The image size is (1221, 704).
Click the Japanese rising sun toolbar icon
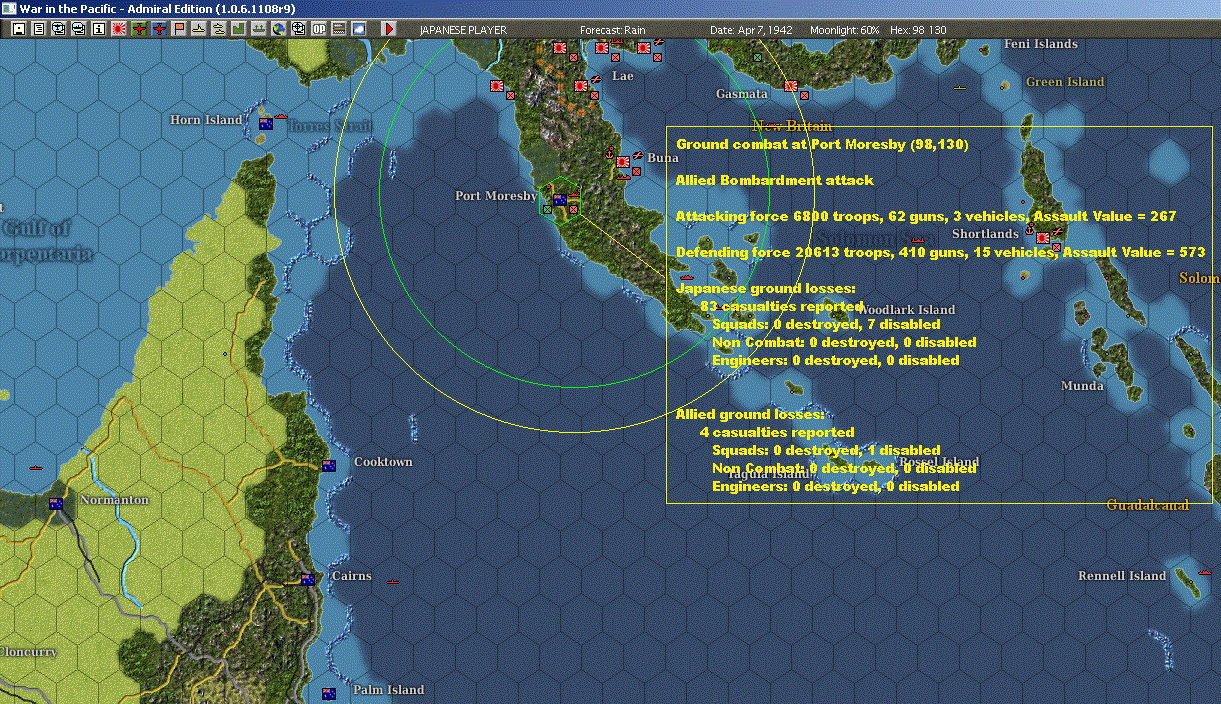[x=119, y=29]
